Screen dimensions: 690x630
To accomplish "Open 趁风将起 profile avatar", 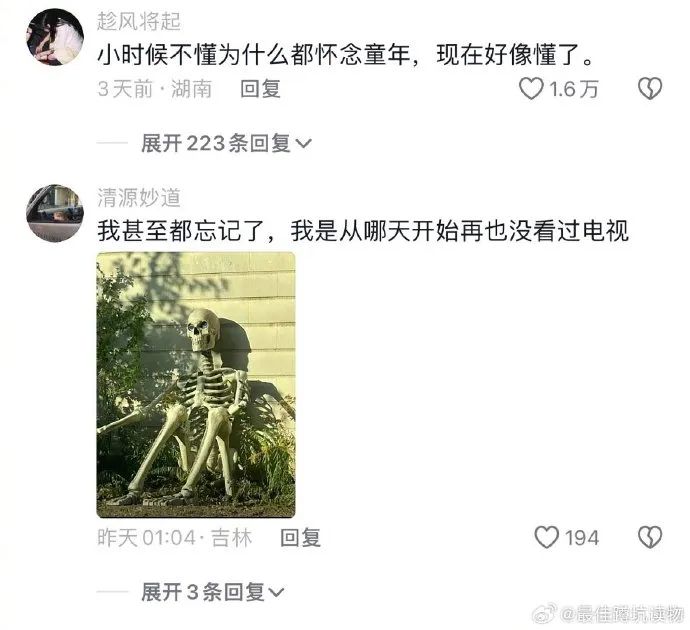I will pos(55,37).
